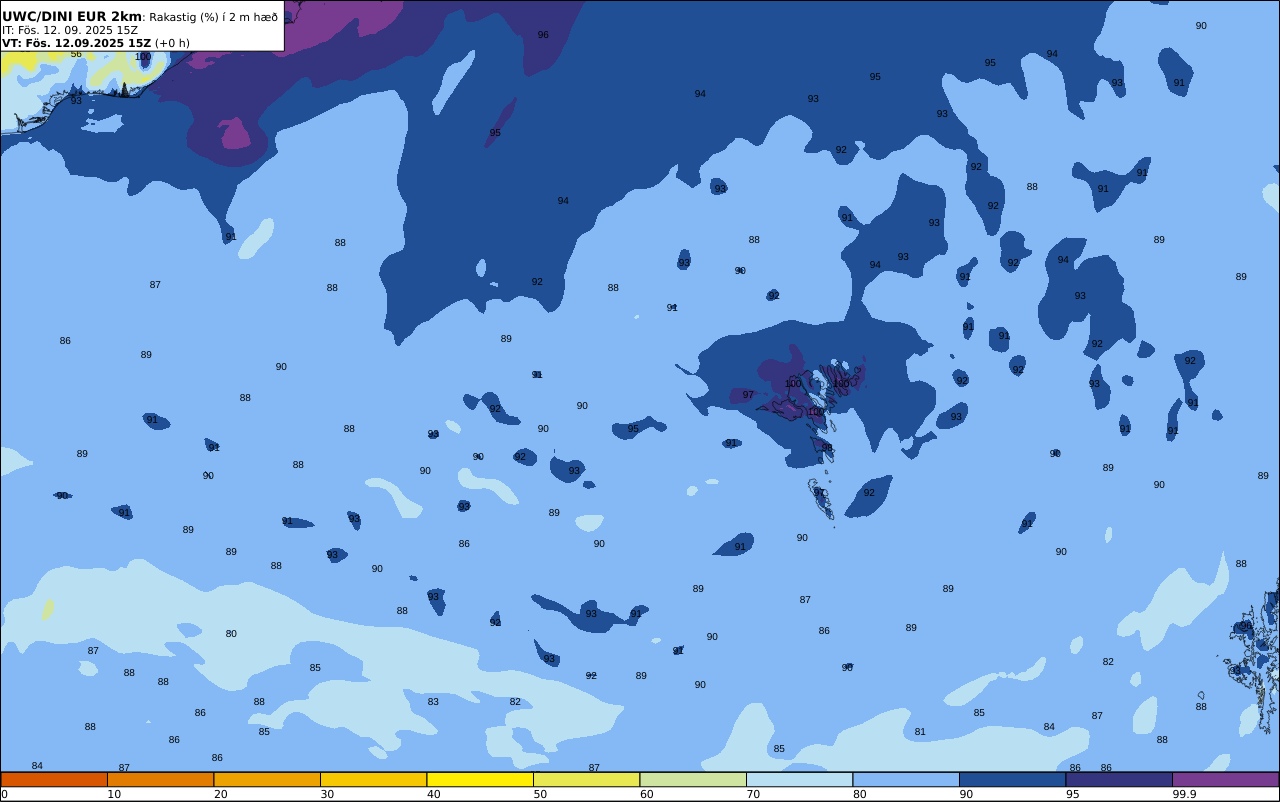The image size is (1280, 802).
Task: Click the bright yellow 40–50 legend swatch
Action: pos(480,779)
